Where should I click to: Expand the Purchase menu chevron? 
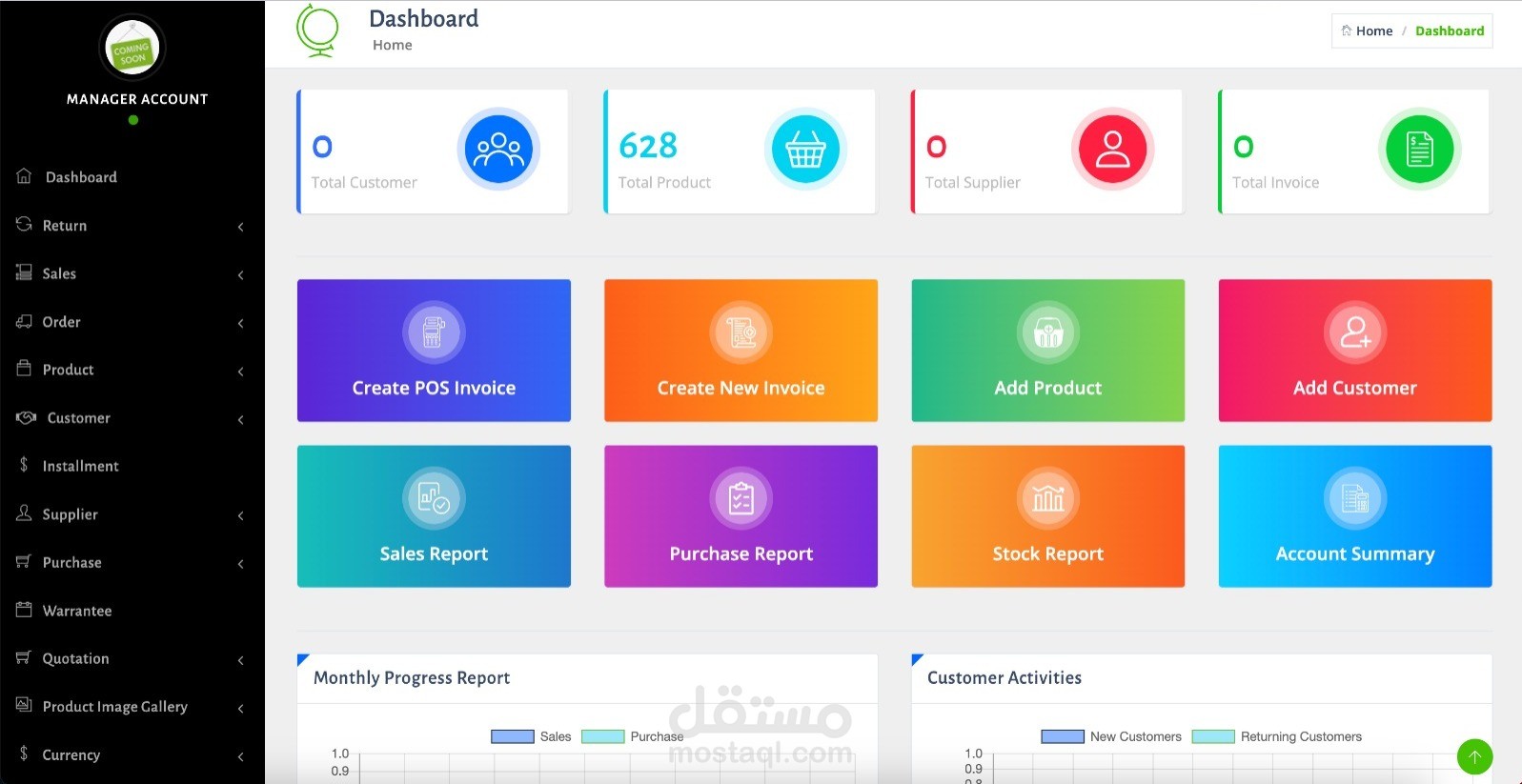(x=241, y=564)
